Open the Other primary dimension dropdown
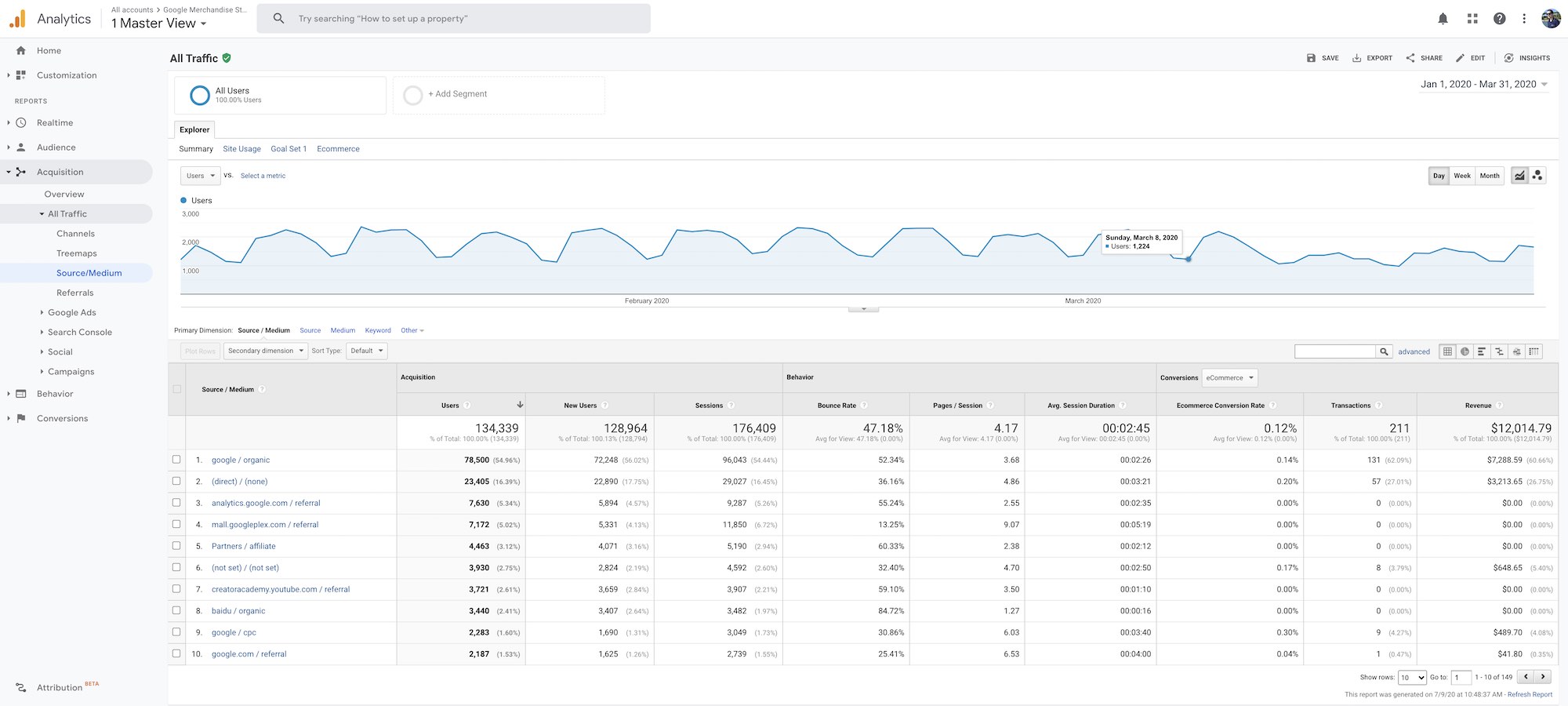The width and height of the screenshot is (1568, 706). [x=412, y=330]
